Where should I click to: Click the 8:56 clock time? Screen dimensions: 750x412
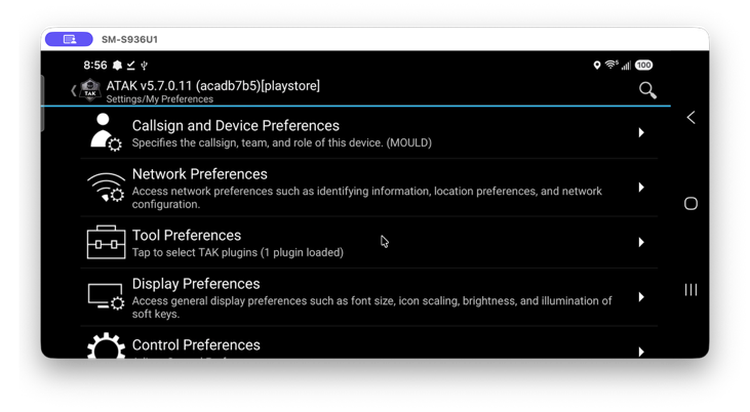point(95,65)
